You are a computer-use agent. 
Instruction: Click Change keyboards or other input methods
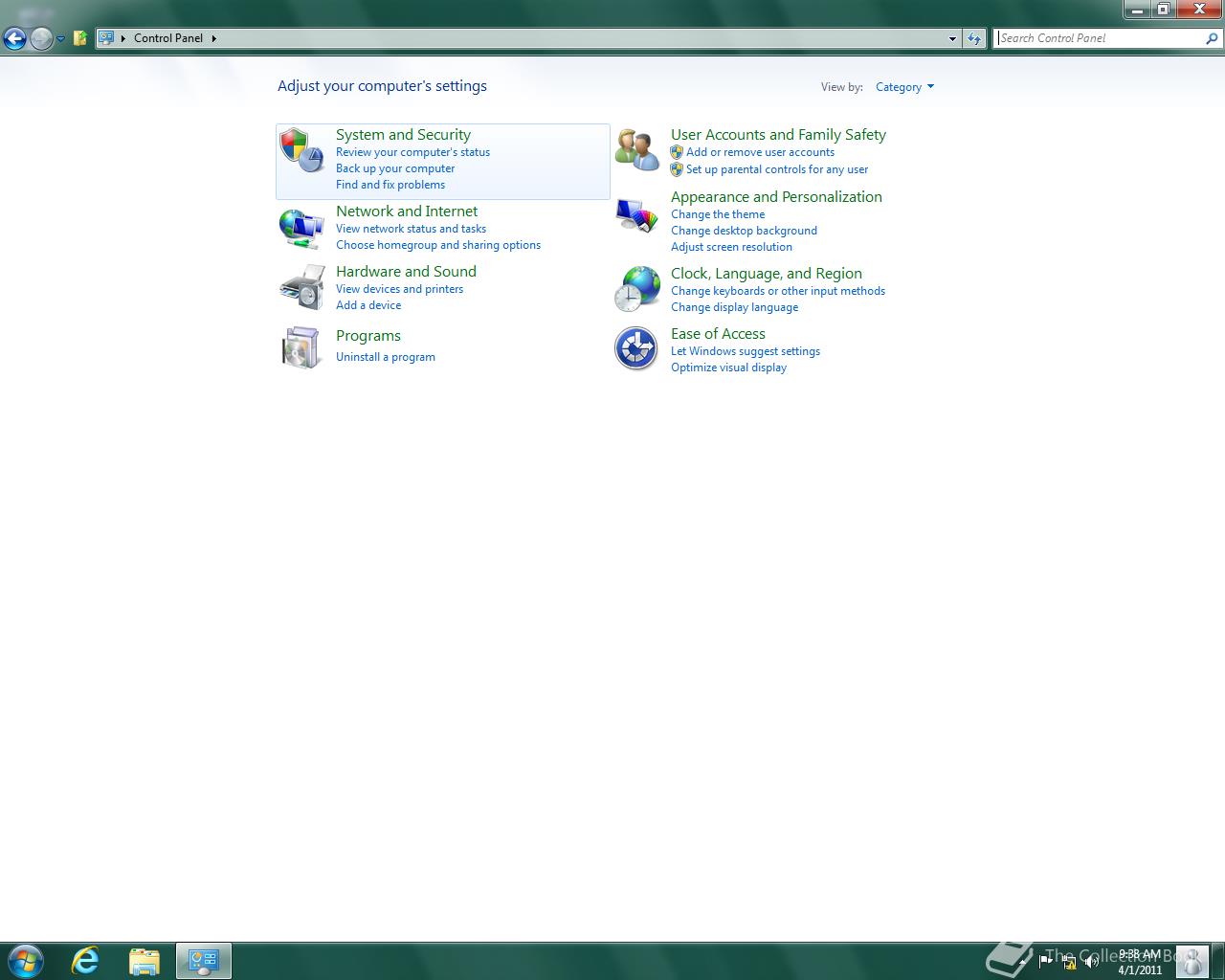click(x=778, y=291)
